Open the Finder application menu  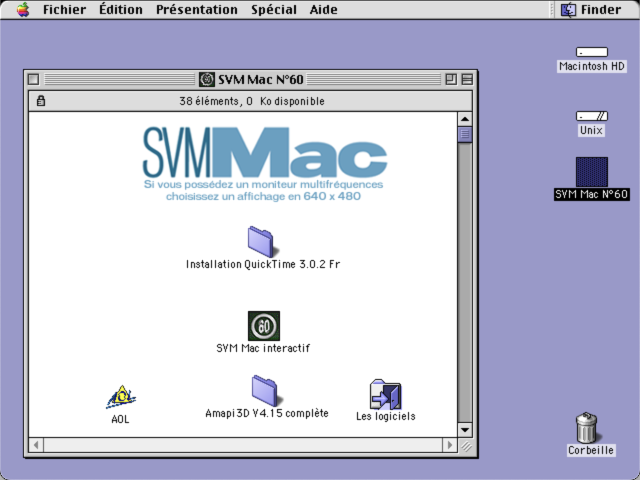[x=591, y=9]
